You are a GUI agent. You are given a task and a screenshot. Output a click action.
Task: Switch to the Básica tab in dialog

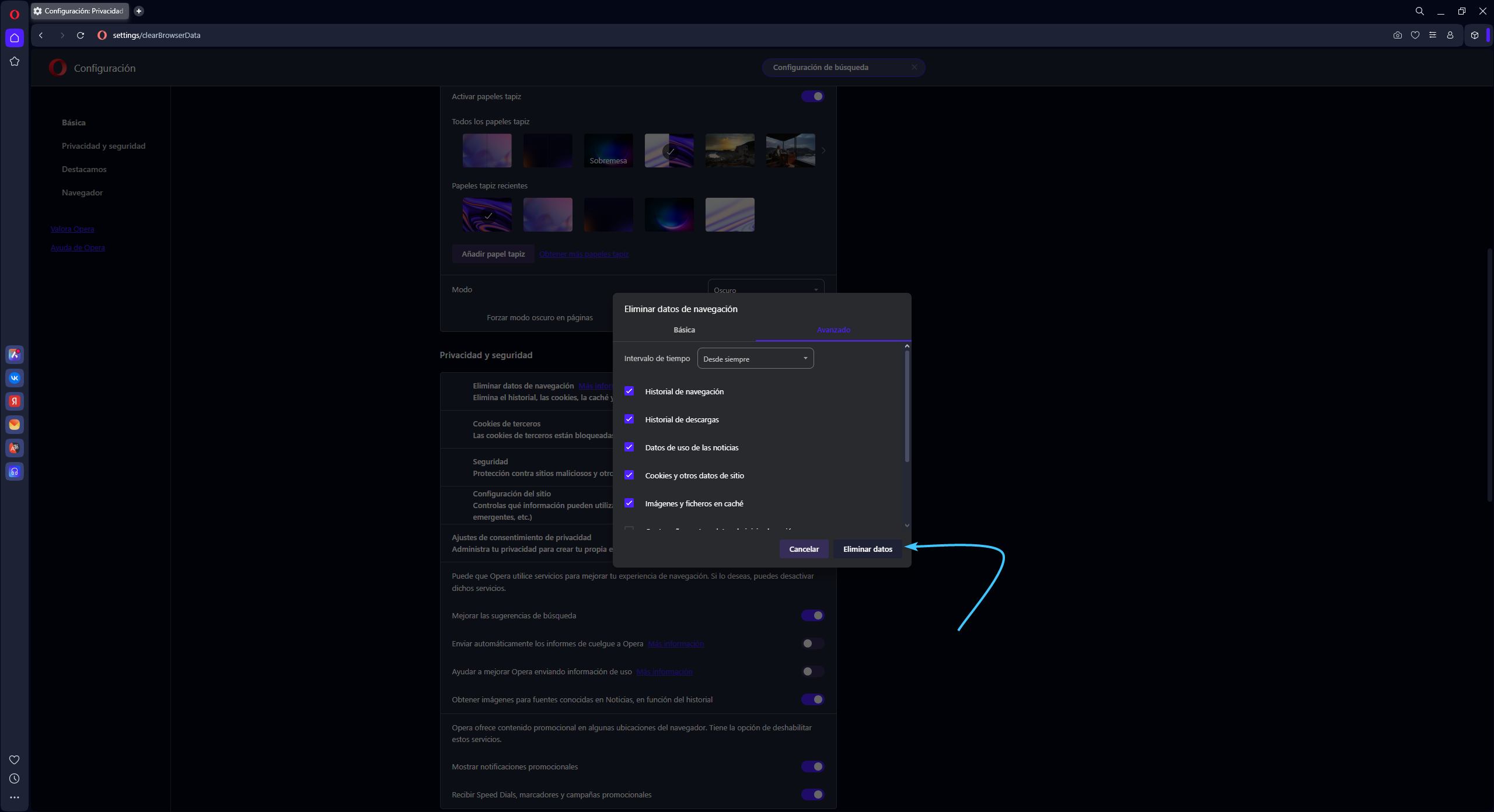684,330
